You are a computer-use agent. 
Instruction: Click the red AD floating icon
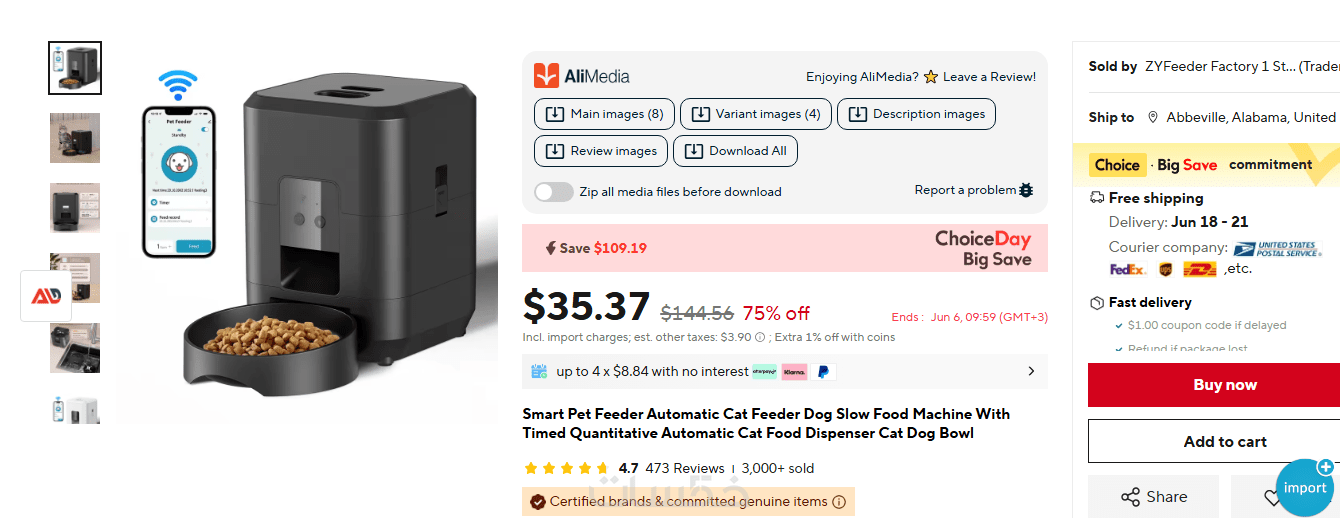tap(46, 296)
